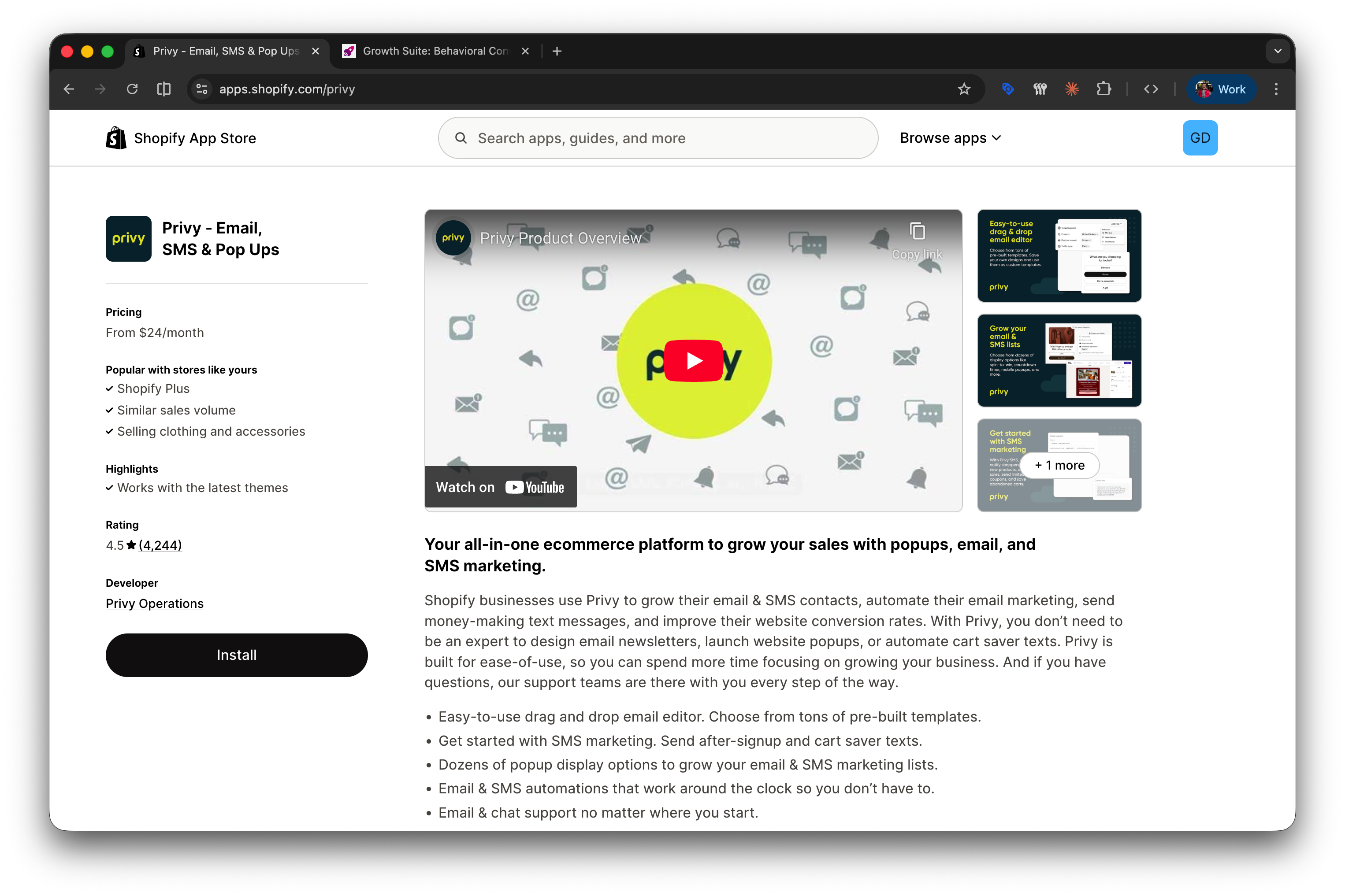Switch to the Growth Suite tab
The image size is (1345, 896).
435,51
